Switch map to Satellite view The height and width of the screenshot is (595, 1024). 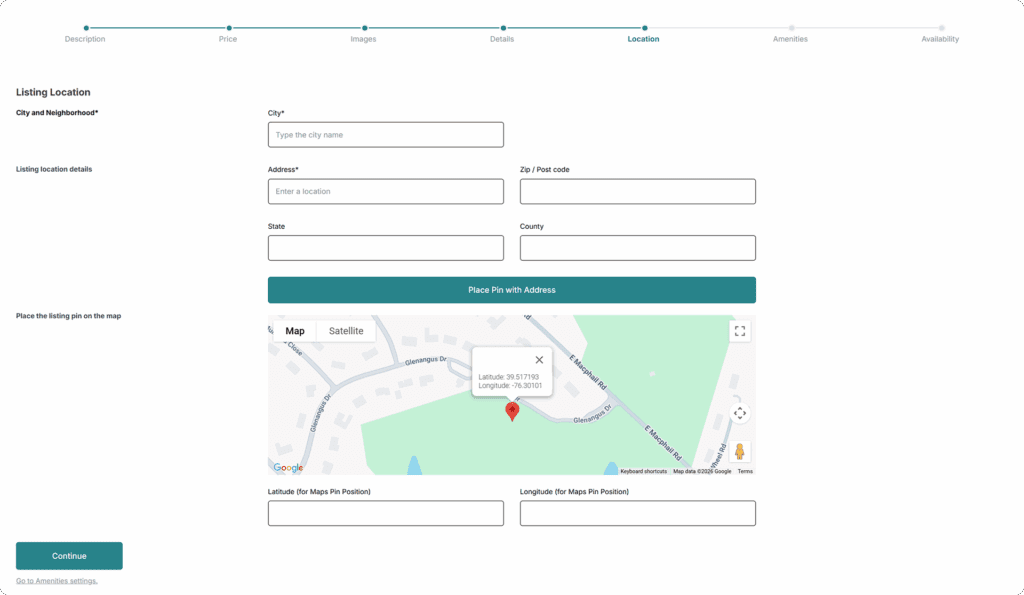point(346,331)
